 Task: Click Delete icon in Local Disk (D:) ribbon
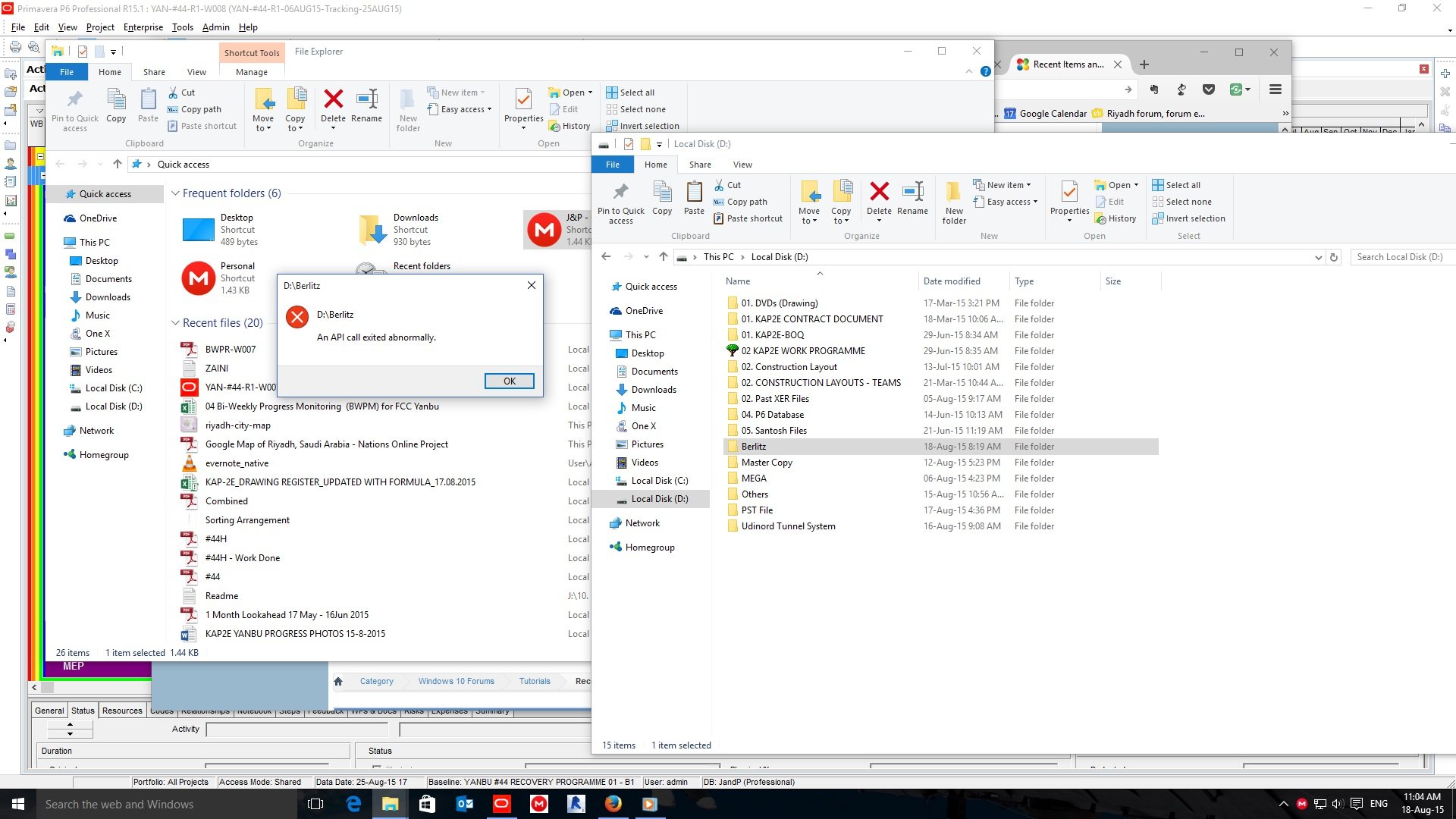(879, 192)
